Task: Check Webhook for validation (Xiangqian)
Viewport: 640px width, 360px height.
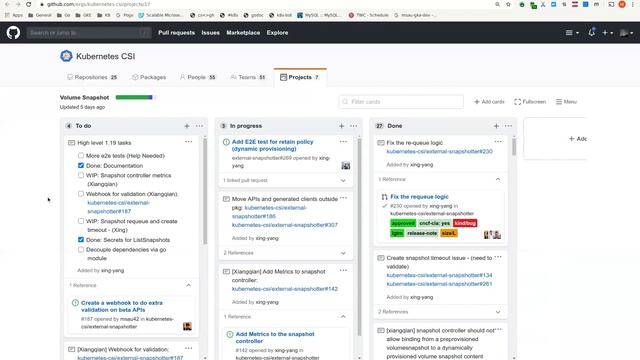Action: [x=81, y=194]
